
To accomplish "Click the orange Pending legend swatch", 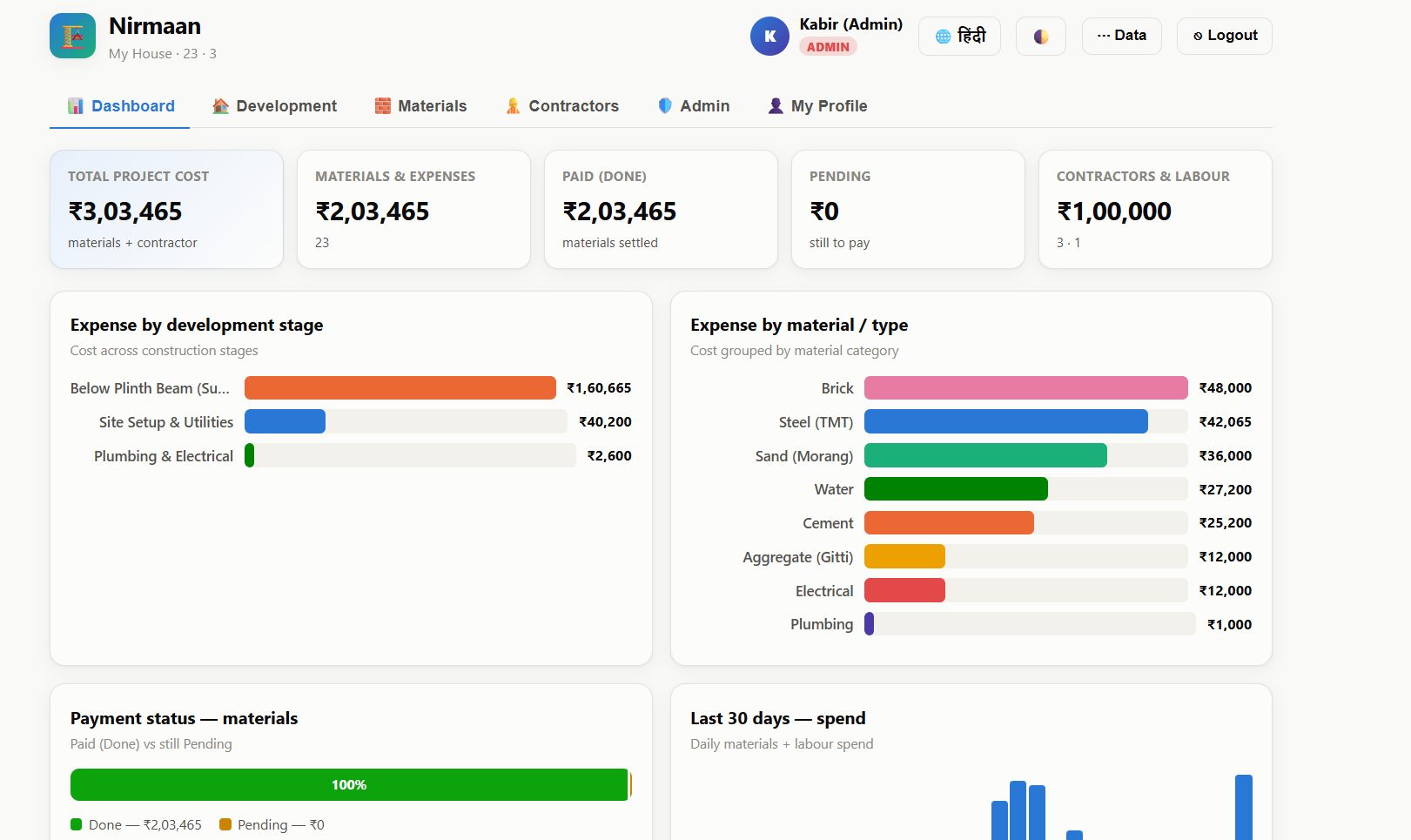I will pos(225,824).
